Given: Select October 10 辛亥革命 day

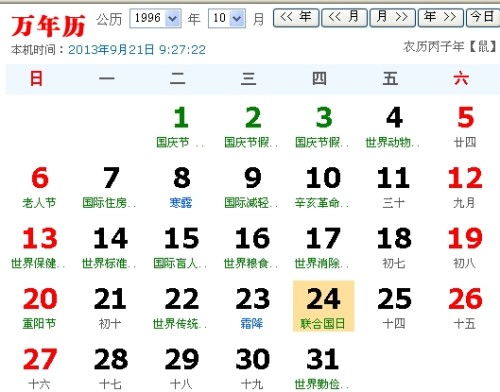Looking at the screenshot, I should click(323, 187).
